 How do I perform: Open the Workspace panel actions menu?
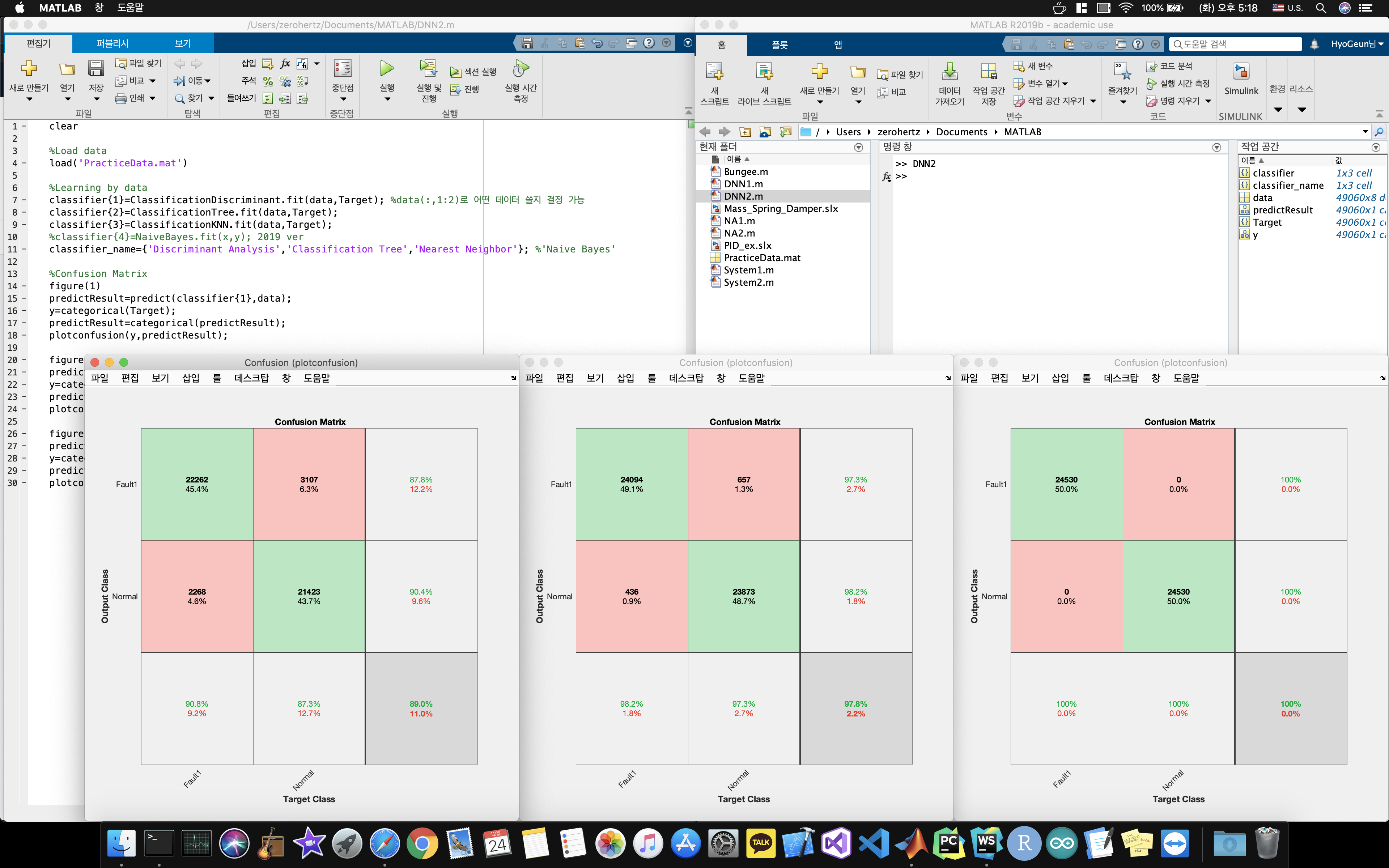point(1376,148)
